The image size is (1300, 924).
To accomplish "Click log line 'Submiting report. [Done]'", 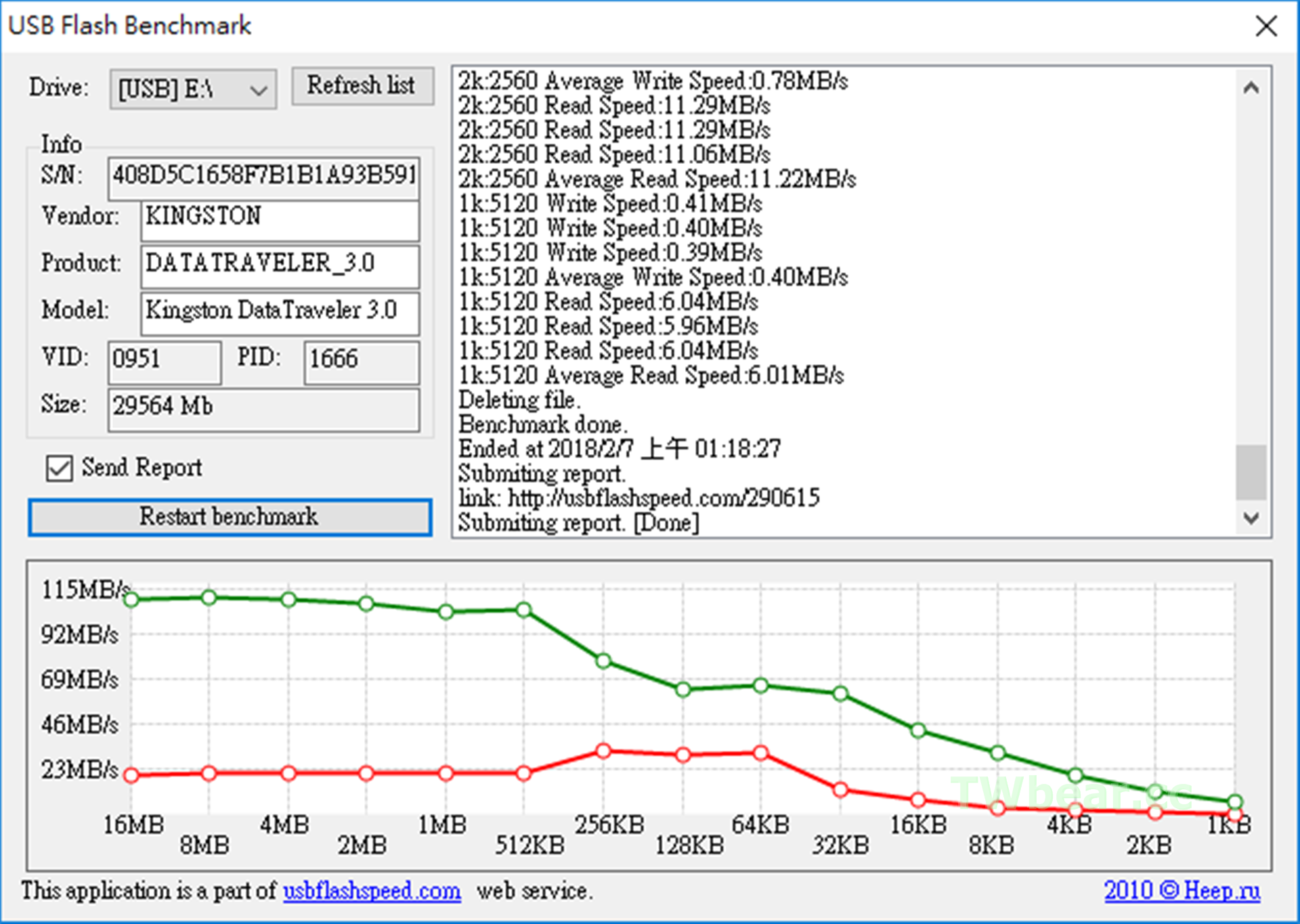I will point(579,523).
